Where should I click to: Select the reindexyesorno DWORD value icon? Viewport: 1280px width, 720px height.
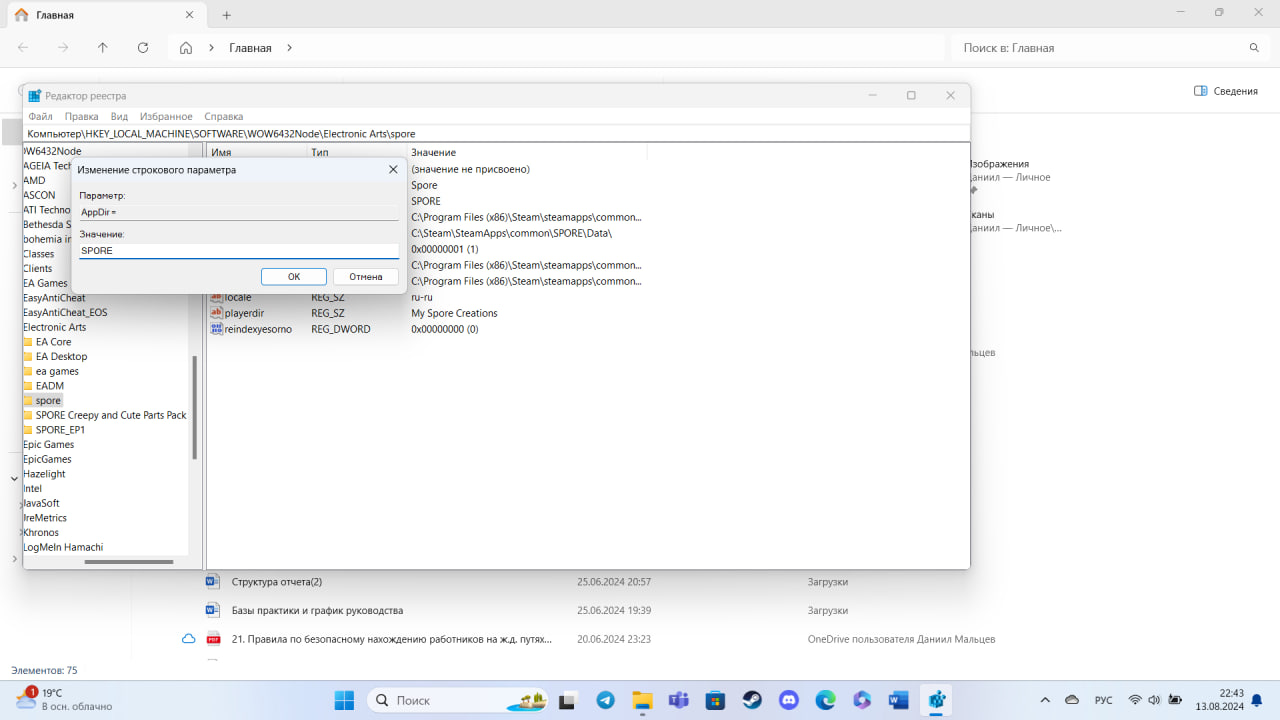216,329
